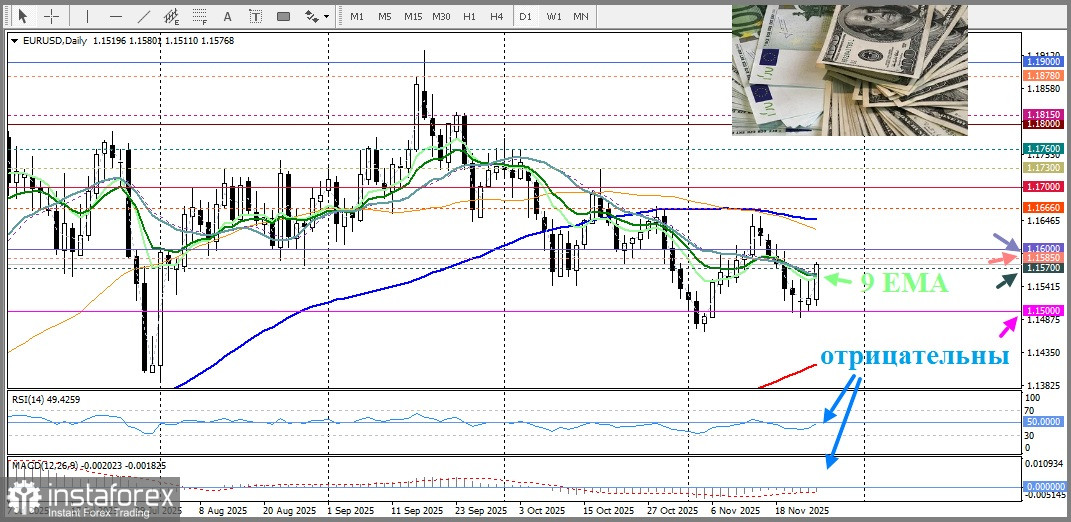Activate the crosshair tool
This screenshot has width=1071, height=522.
pos(52,16)
